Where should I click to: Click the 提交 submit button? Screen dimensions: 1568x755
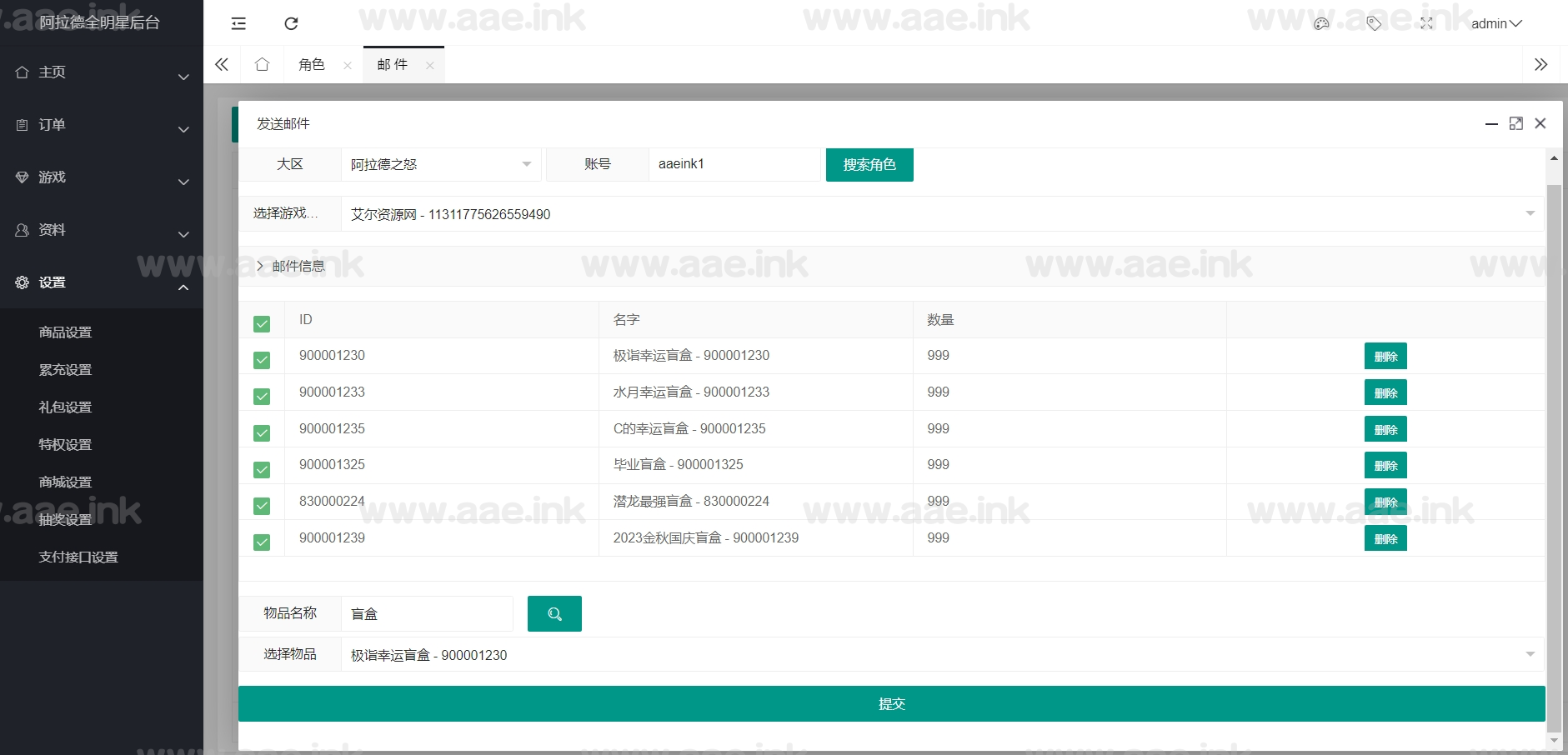[891, 703]
